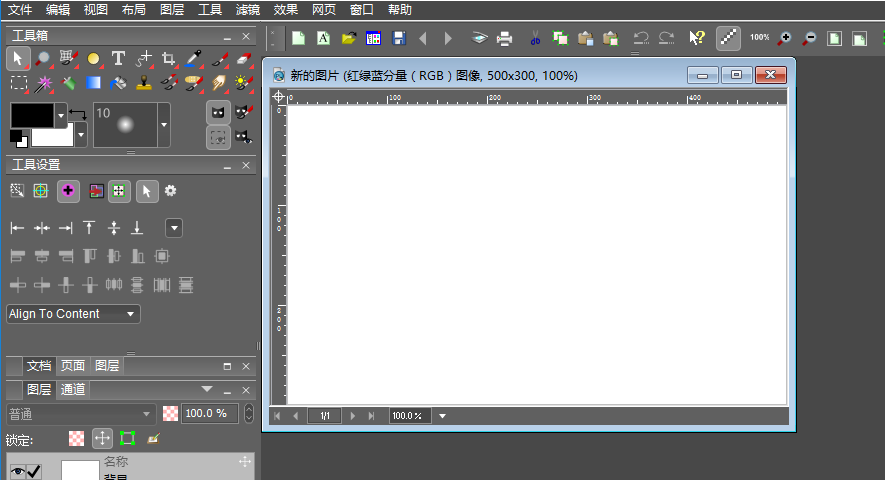This screenshot has height=480, width=885.
Task: Go to last page in document footer
Action: coord(371,416)
